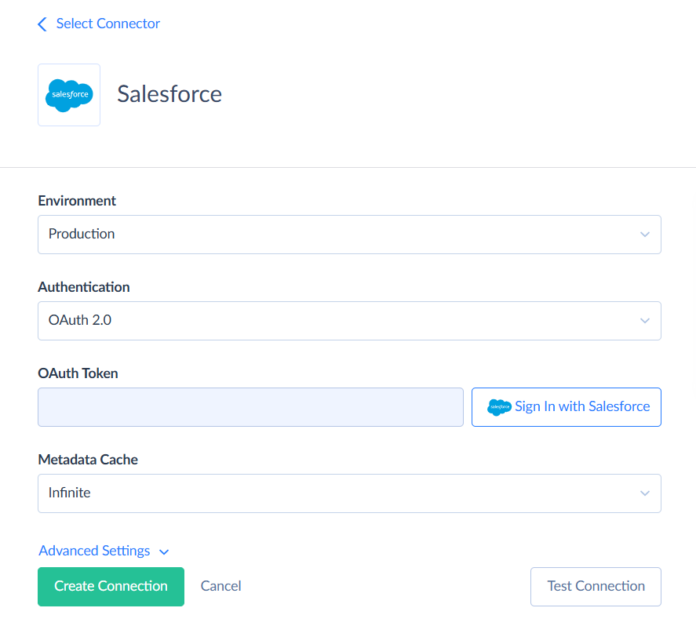
Task: Click the Metadata Cache chevron arrow
Action: coord(645,494)
